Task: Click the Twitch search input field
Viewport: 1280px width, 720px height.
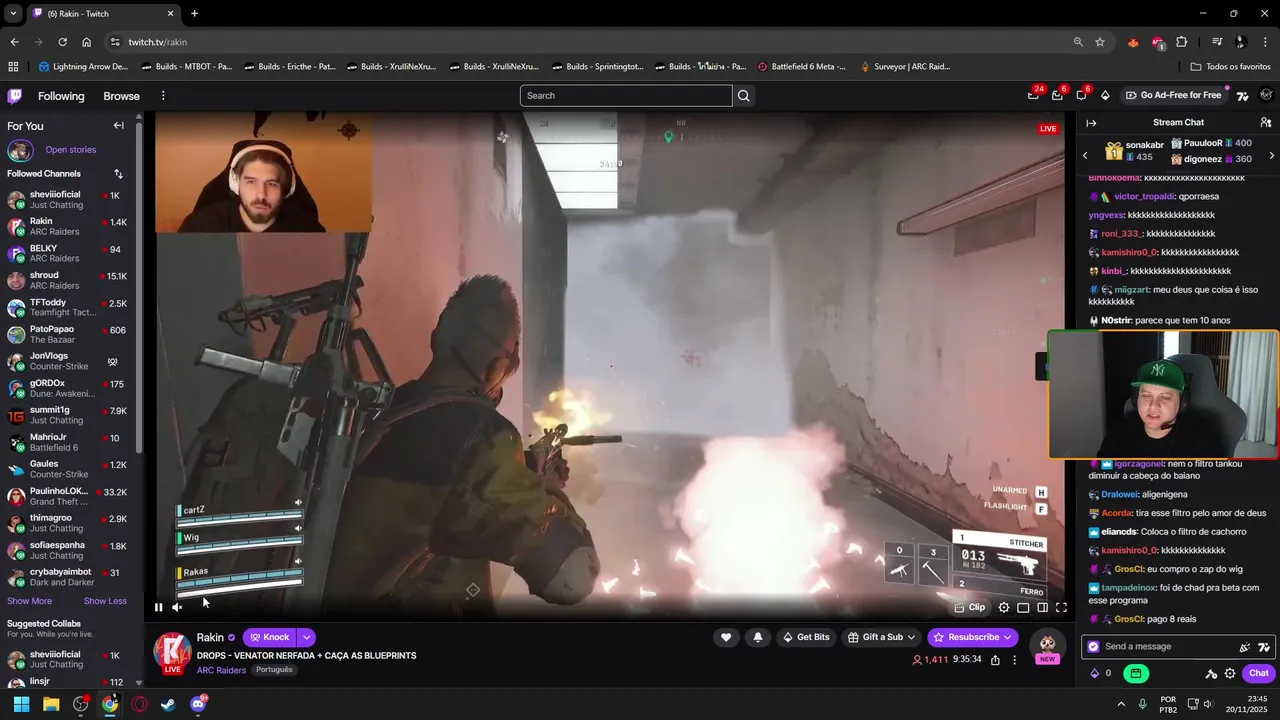Action: coord(626,96)
